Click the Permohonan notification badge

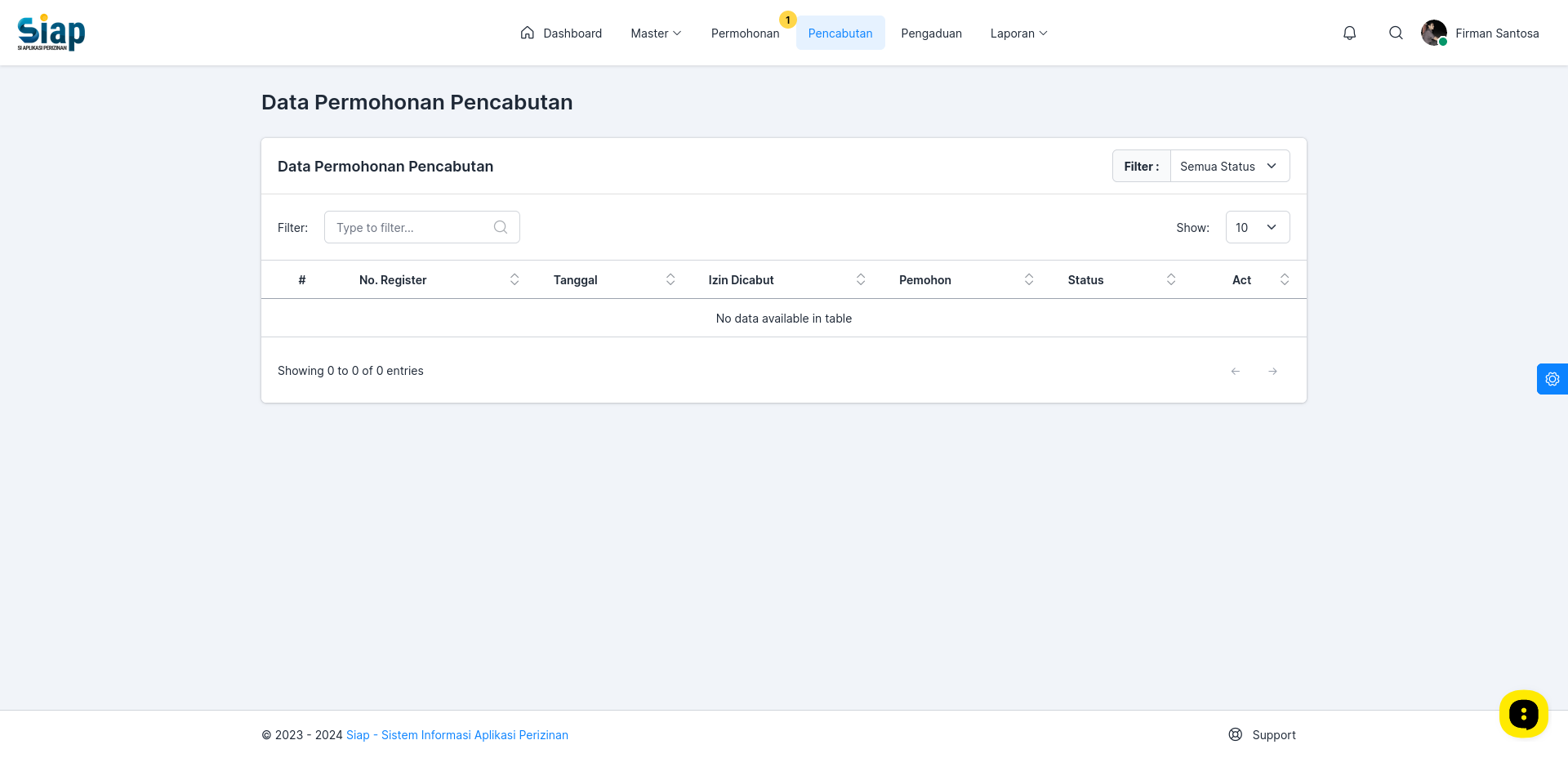tap(788, 20)
